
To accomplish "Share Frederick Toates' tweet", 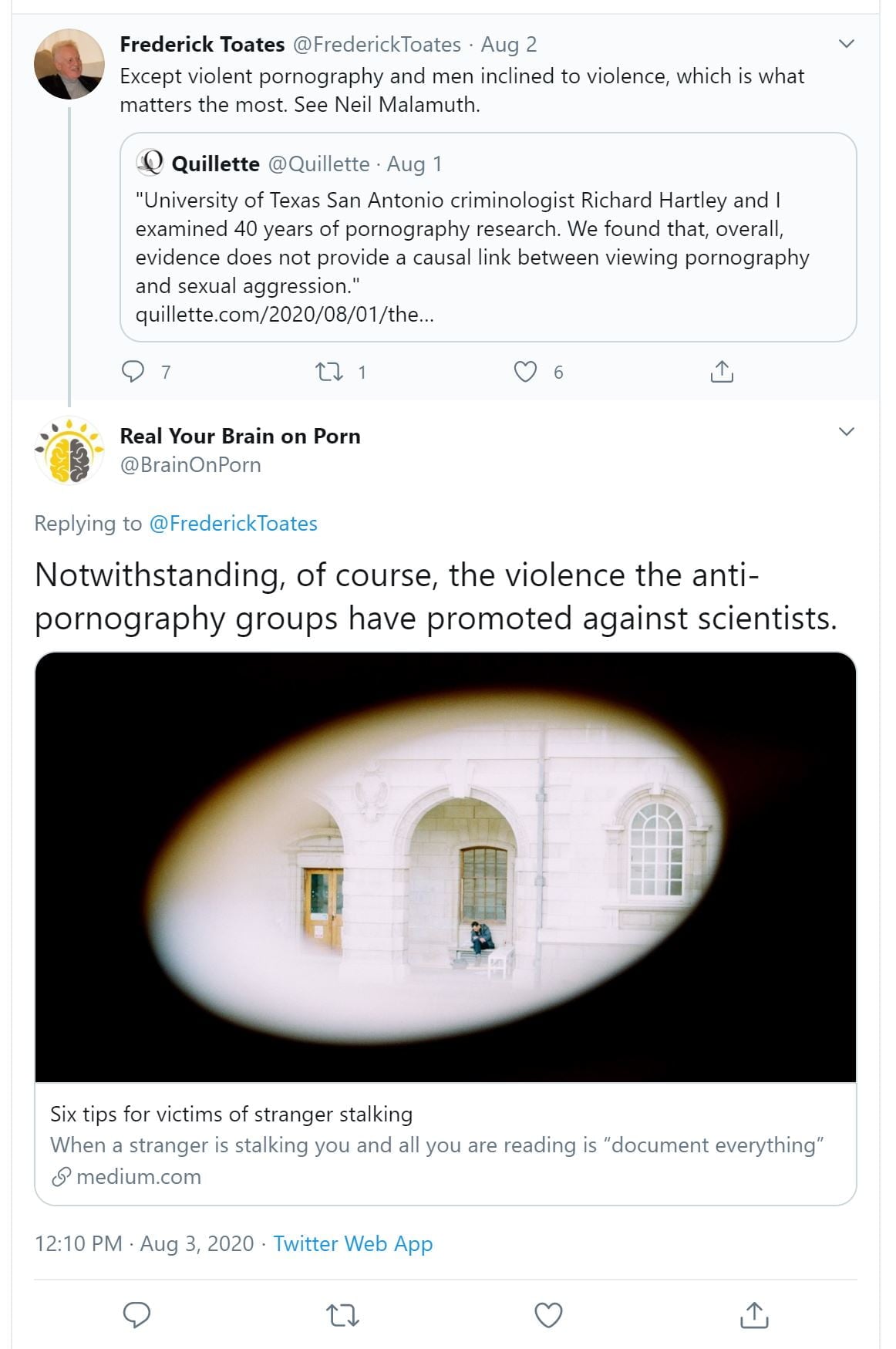I will pyautogui.click(x=721, y=372).
